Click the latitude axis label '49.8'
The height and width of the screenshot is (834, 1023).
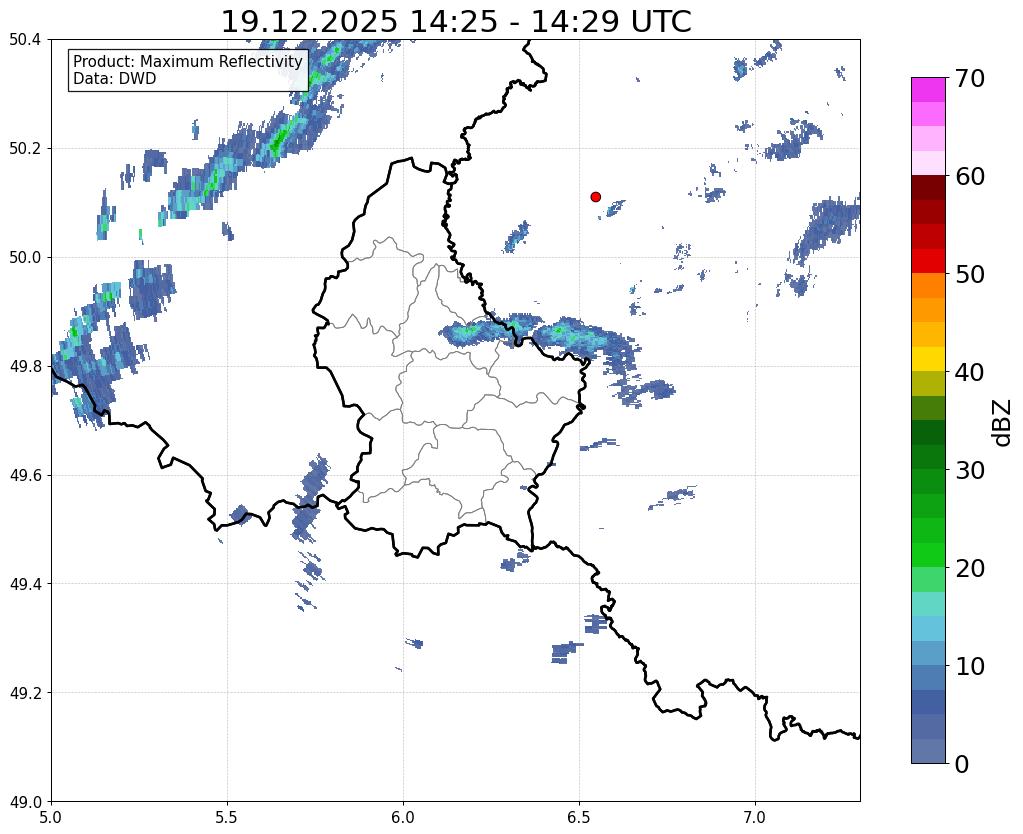coord(25,367)
